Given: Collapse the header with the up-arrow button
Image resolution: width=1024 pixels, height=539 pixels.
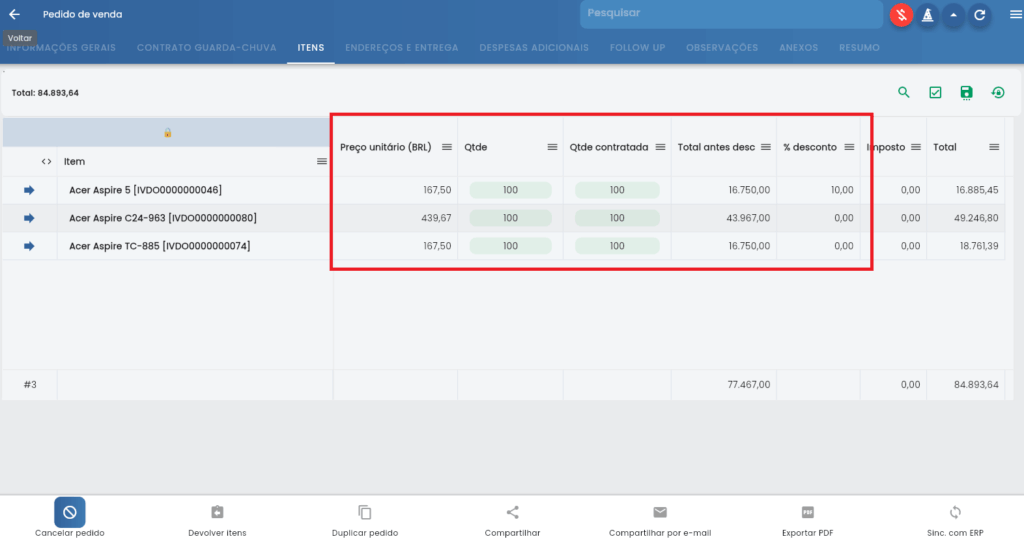Looking at the screenshot, I should (x=953, y=15).
